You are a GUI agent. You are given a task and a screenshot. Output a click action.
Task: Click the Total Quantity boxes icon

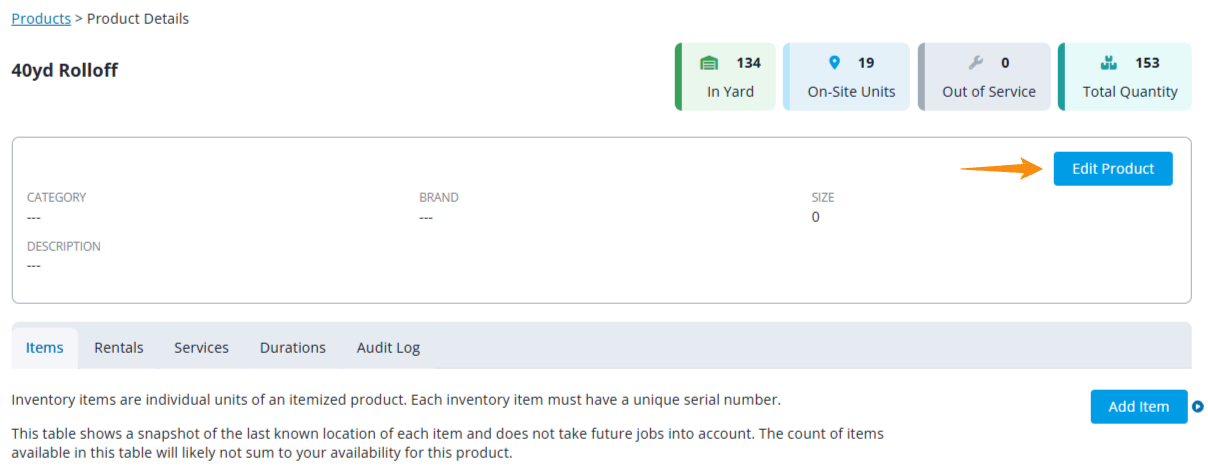[x=1108, y=63]
